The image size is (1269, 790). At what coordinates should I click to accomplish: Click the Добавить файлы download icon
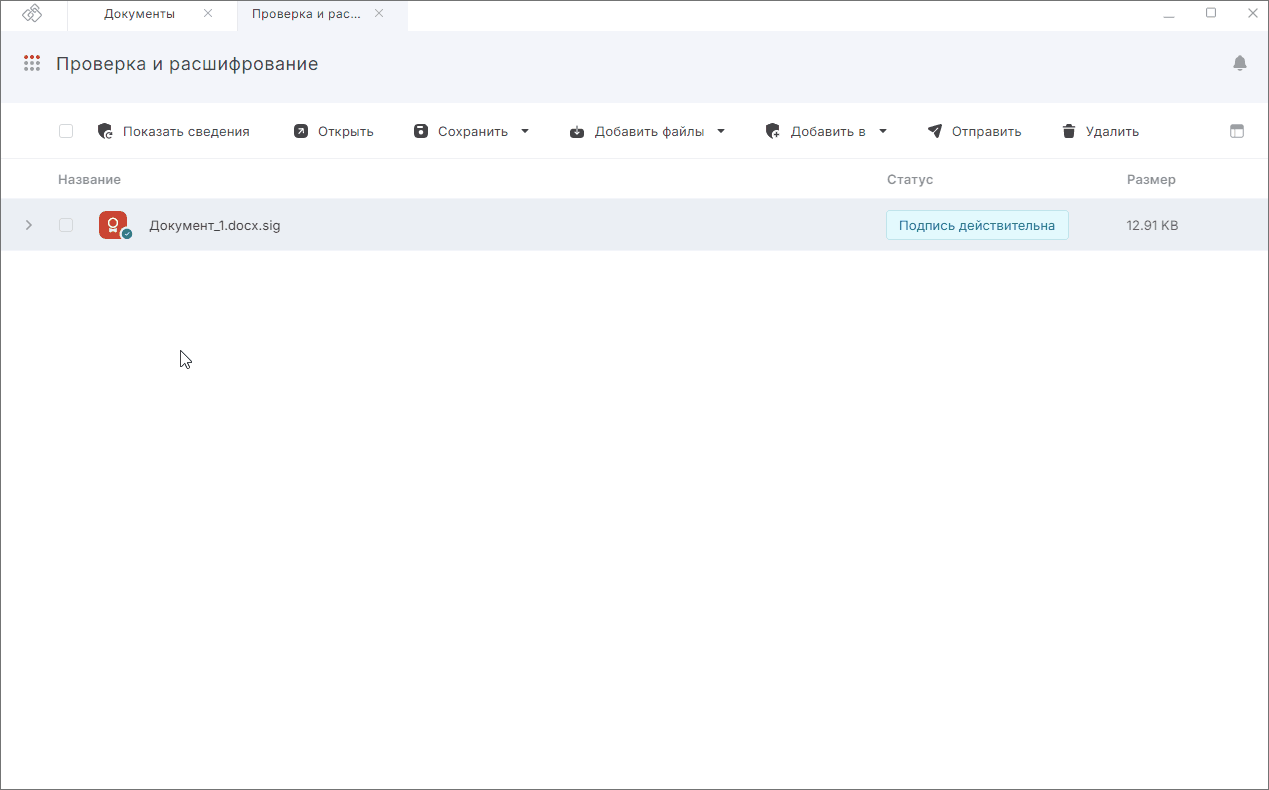(x=577, y=131)
